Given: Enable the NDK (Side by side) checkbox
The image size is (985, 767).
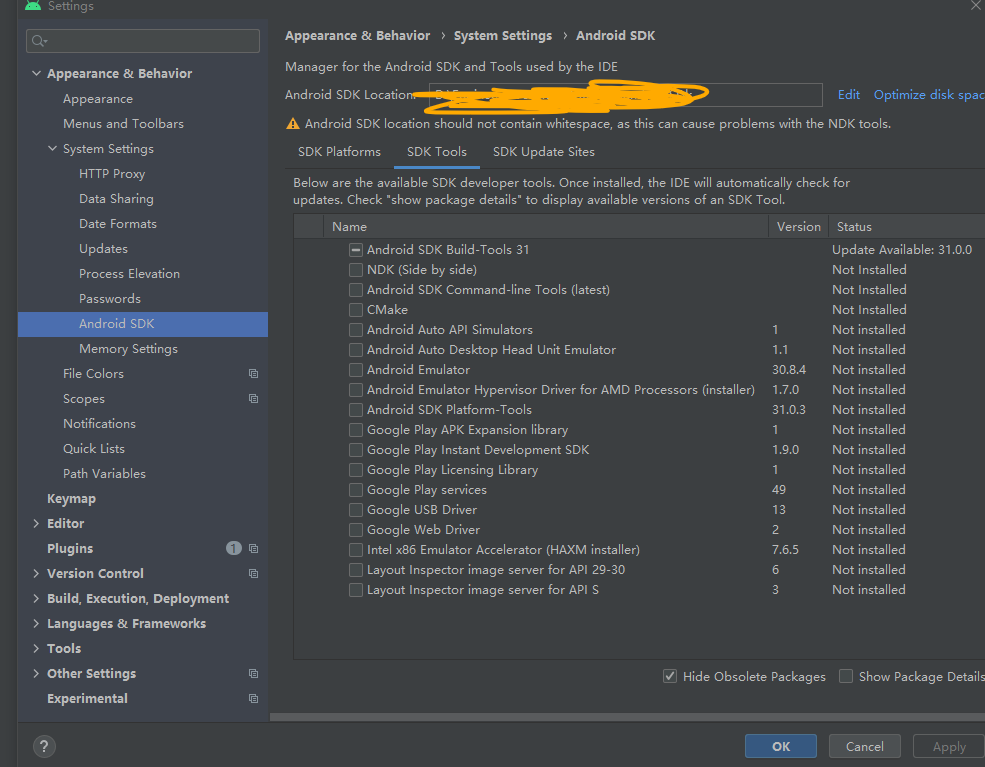Looking at the screenshot, I should pyautogui.click(x=356, y=270).
